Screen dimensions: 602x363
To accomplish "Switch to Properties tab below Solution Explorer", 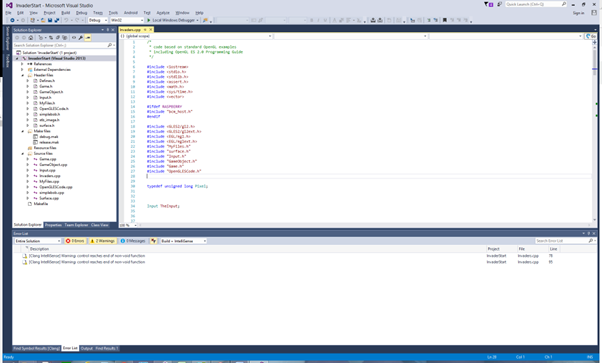I will 53,225.
